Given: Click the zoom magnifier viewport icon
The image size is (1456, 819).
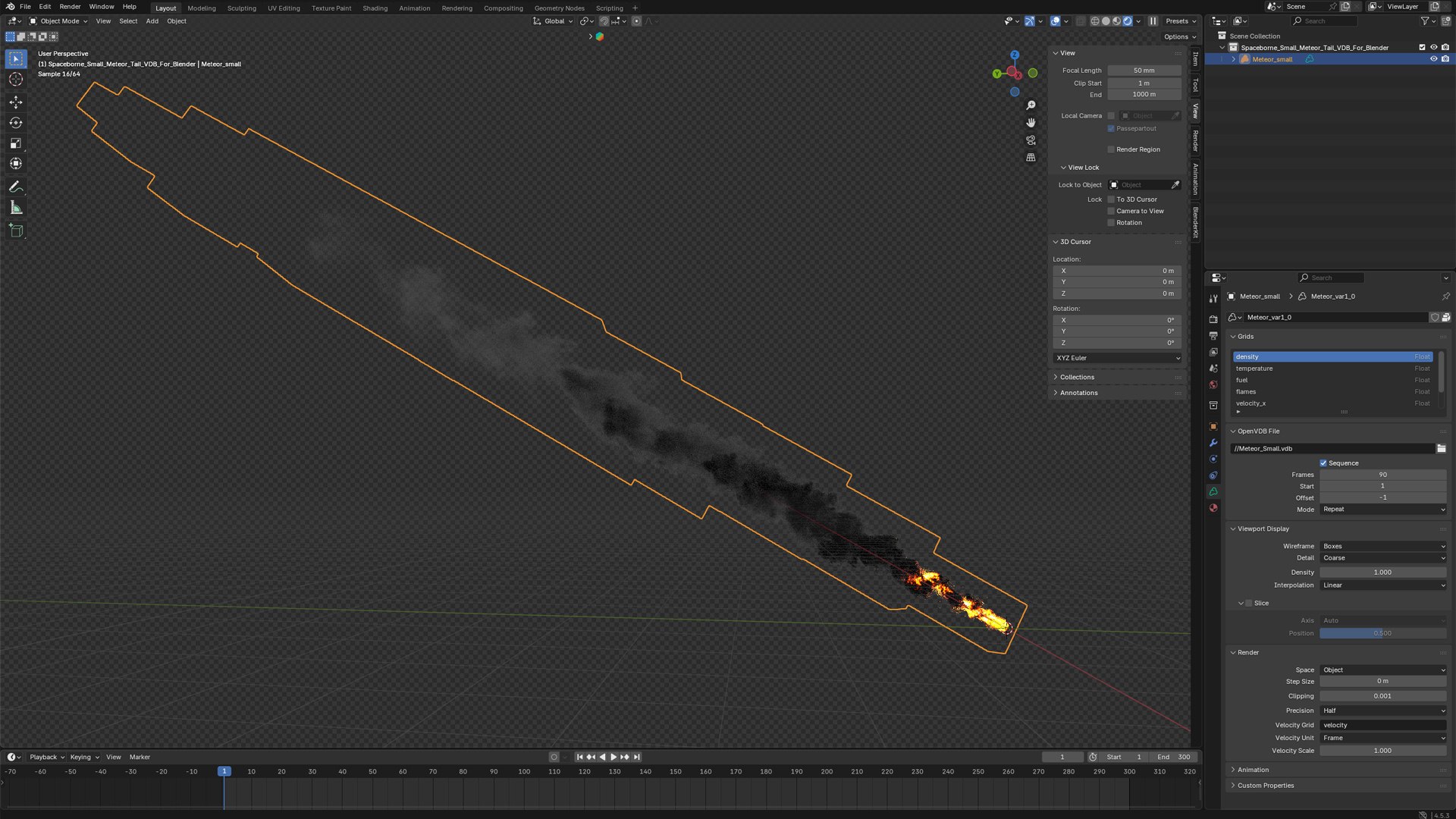Looking at the screenshot, I should 1031,105.
